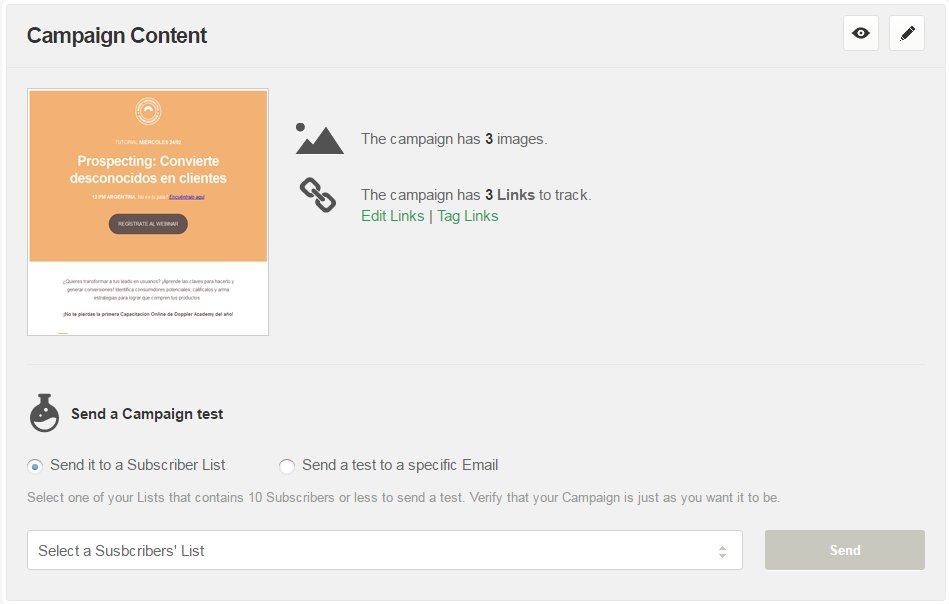Click the campaign email thumbnail preview
Screen dimensions: 949x604
tap(148, 212)
